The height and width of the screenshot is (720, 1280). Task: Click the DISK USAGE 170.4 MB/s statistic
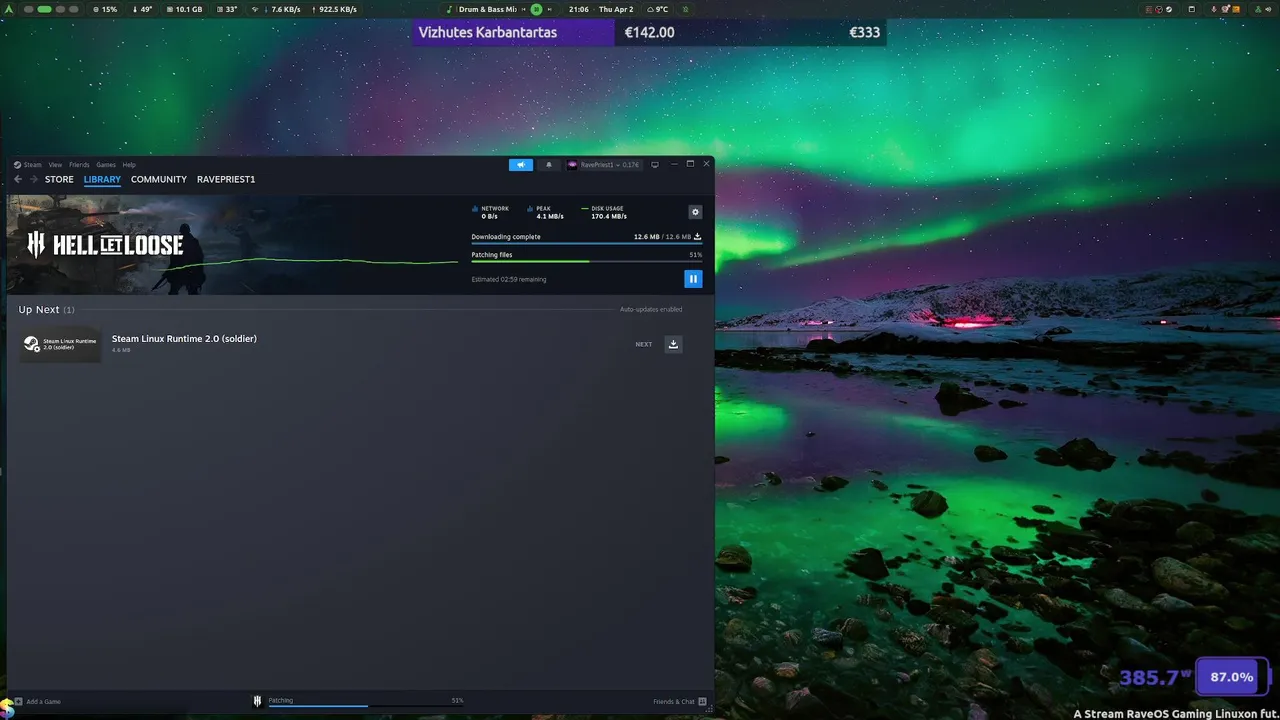pos(605,212)
